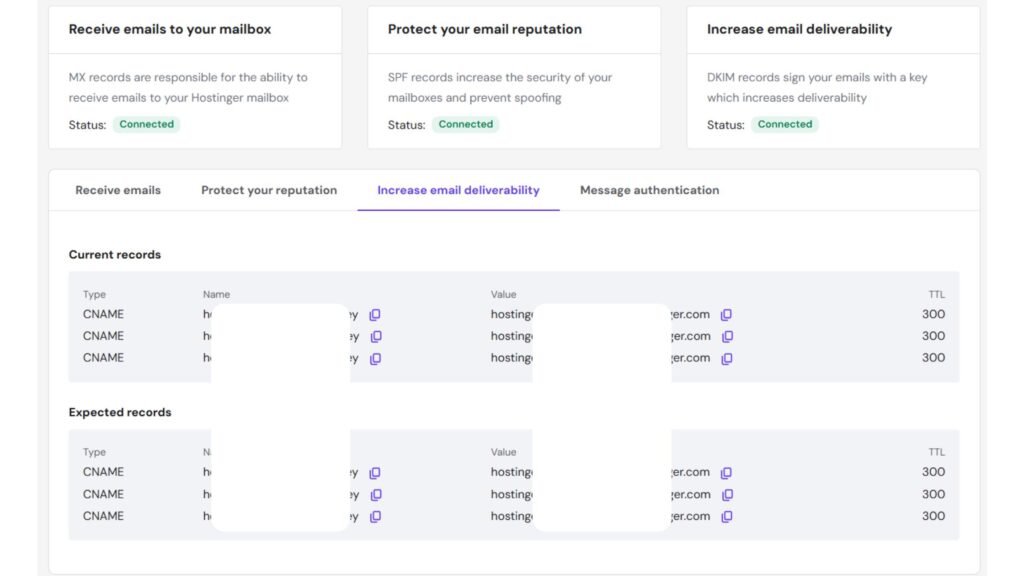
Task: Copy the second CNAME name in Expected records
Action: (x=375, y=494)
